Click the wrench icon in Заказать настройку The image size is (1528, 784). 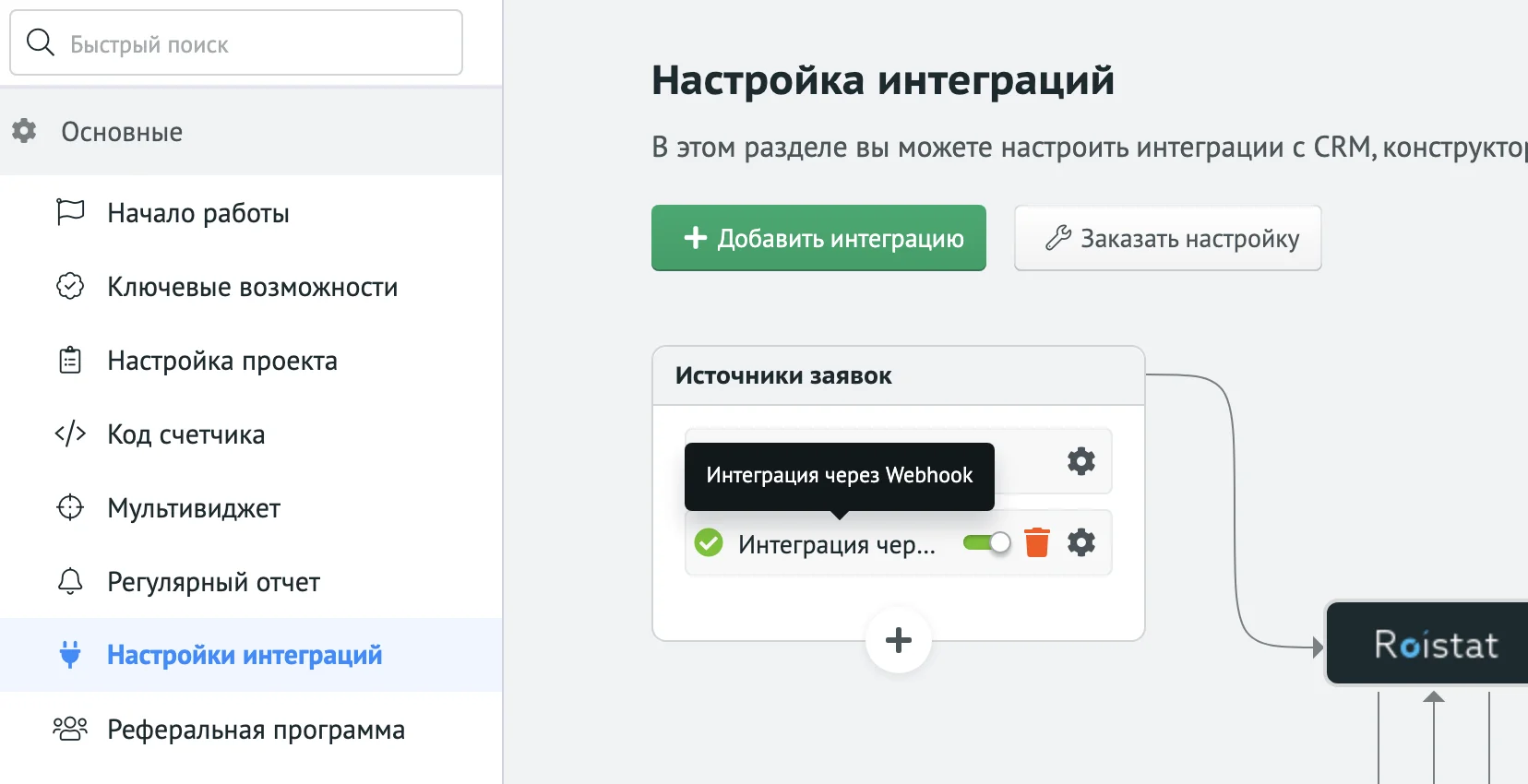(x=1058, y=238)
